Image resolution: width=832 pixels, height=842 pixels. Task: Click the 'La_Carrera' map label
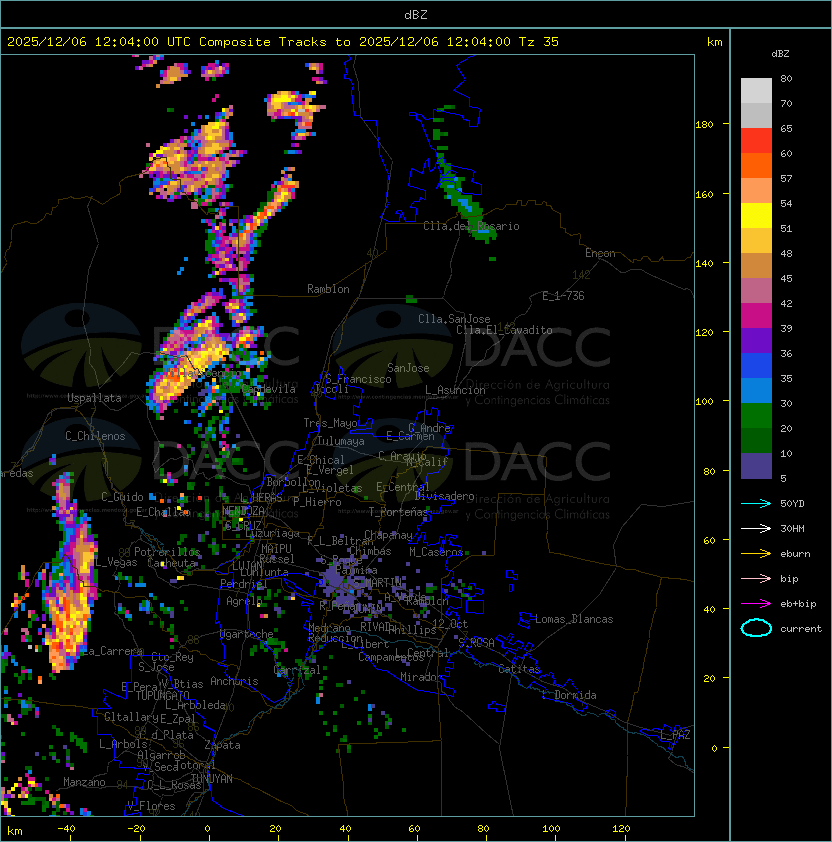pos(113,651)
